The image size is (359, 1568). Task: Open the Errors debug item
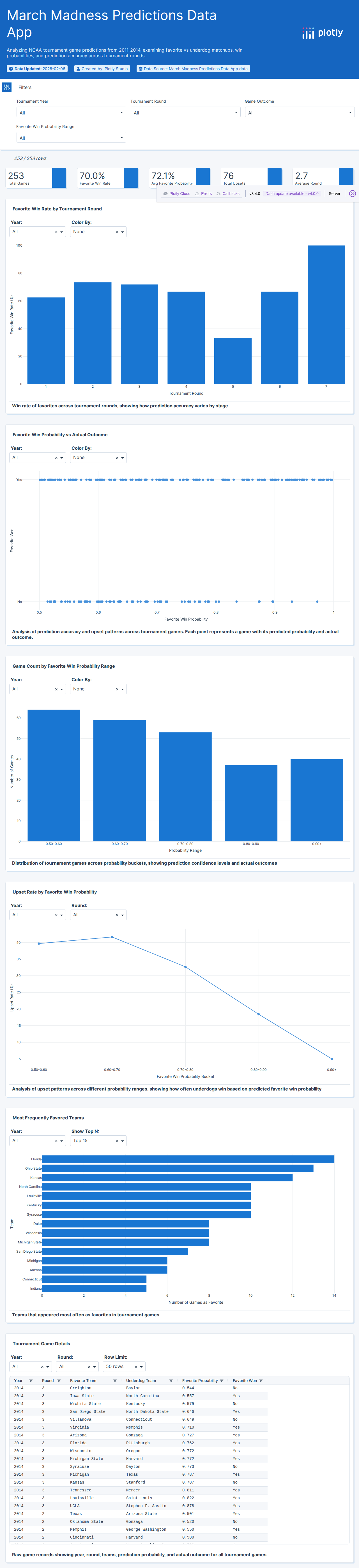click(203, 194)
